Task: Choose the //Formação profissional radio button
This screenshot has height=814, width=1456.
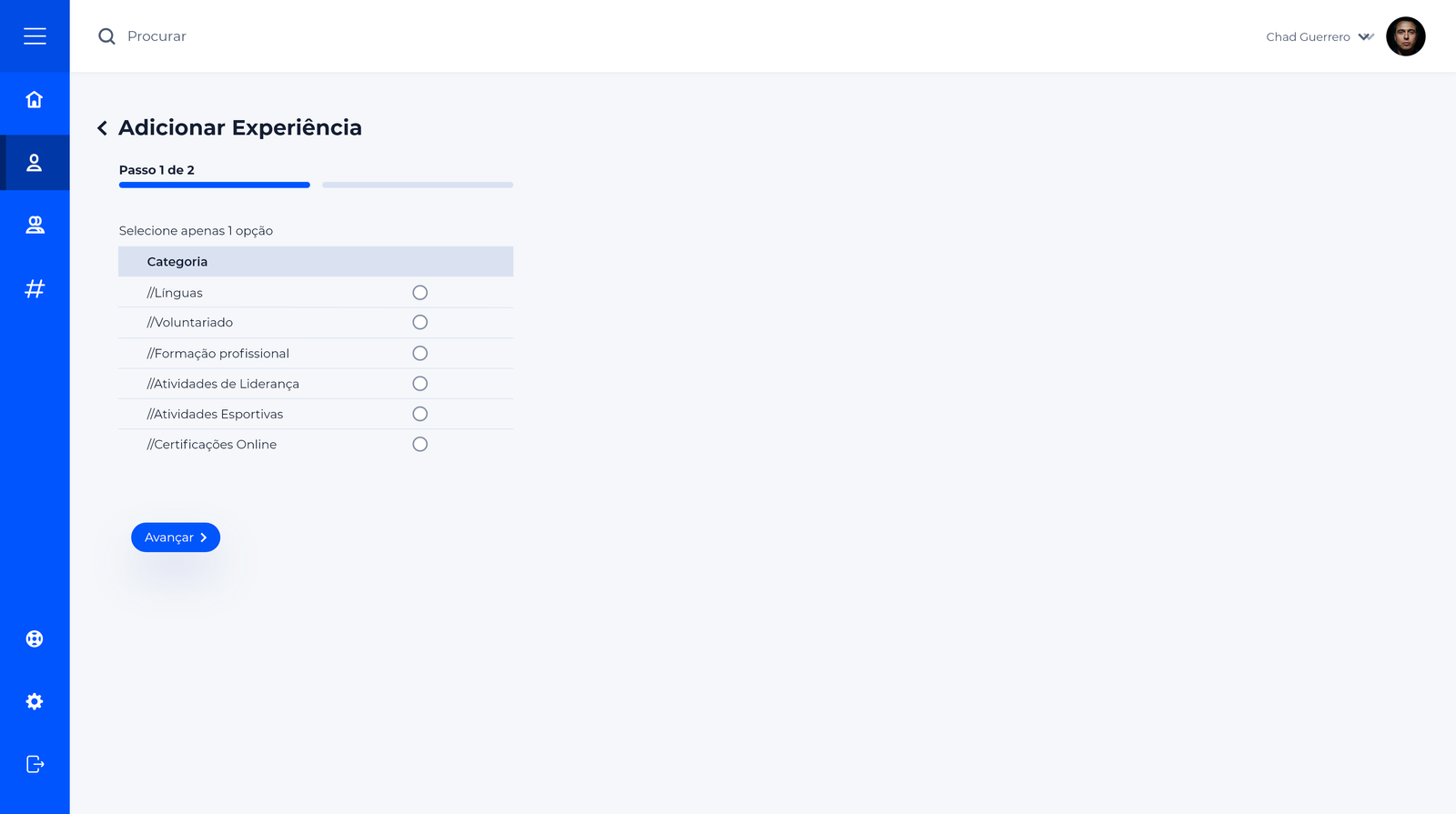Action: coord(420,353)
